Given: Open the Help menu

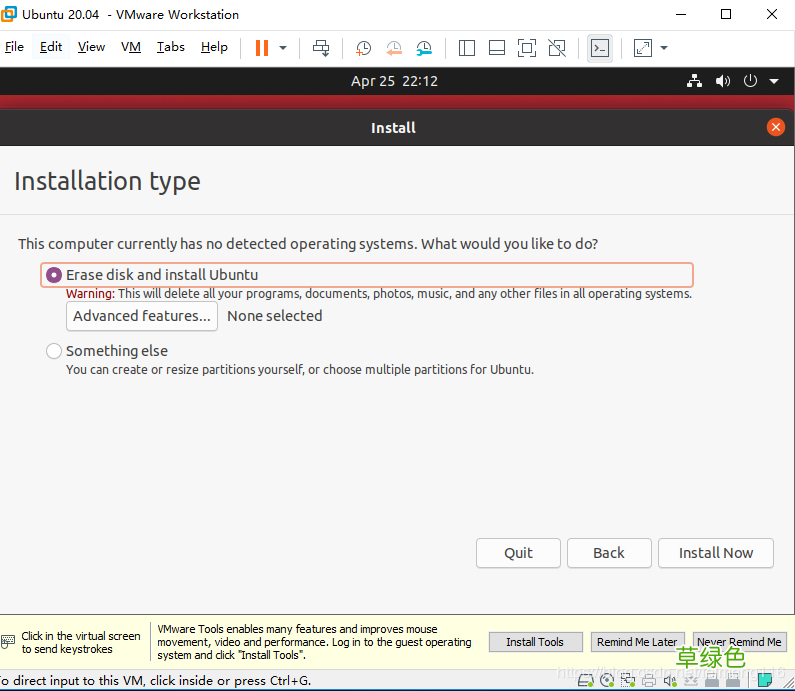Looking at the screenshot, I should 214,47.
